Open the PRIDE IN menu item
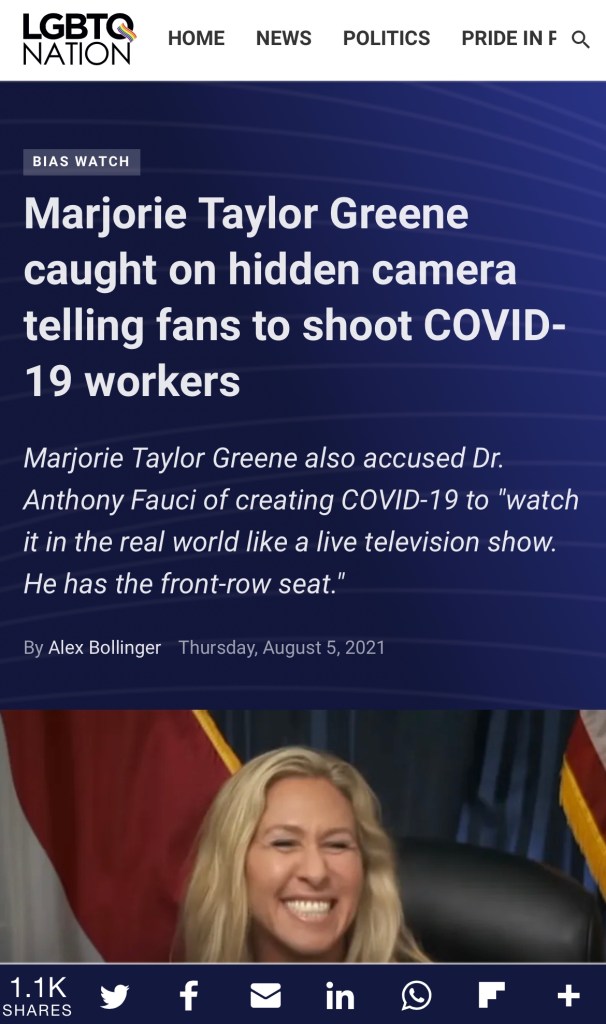This screenshot has width=606, height=1024. [x=509, y=39]
